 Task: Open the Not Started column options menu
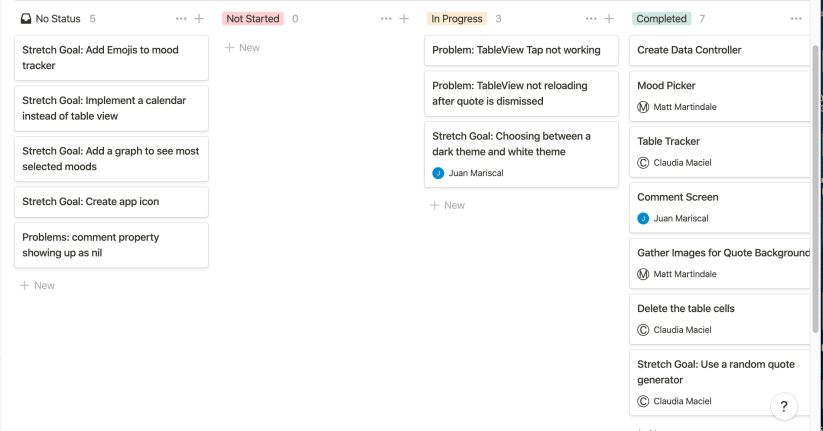coord(386,19)
